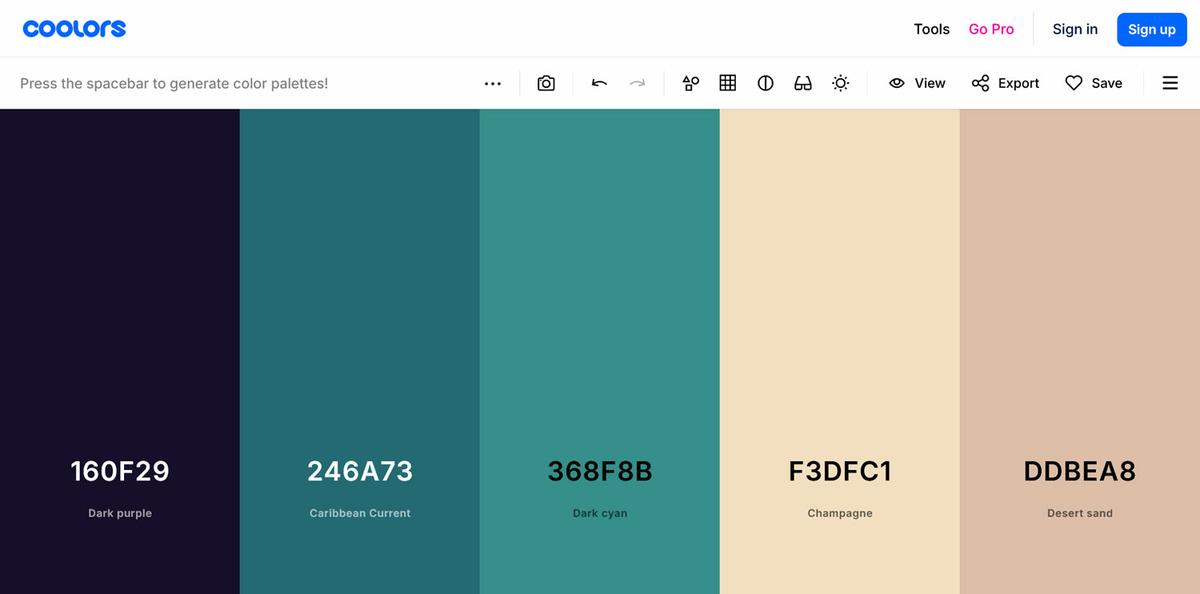Undo the last palette change
The image size is (1200, 594).
[599, 83]
